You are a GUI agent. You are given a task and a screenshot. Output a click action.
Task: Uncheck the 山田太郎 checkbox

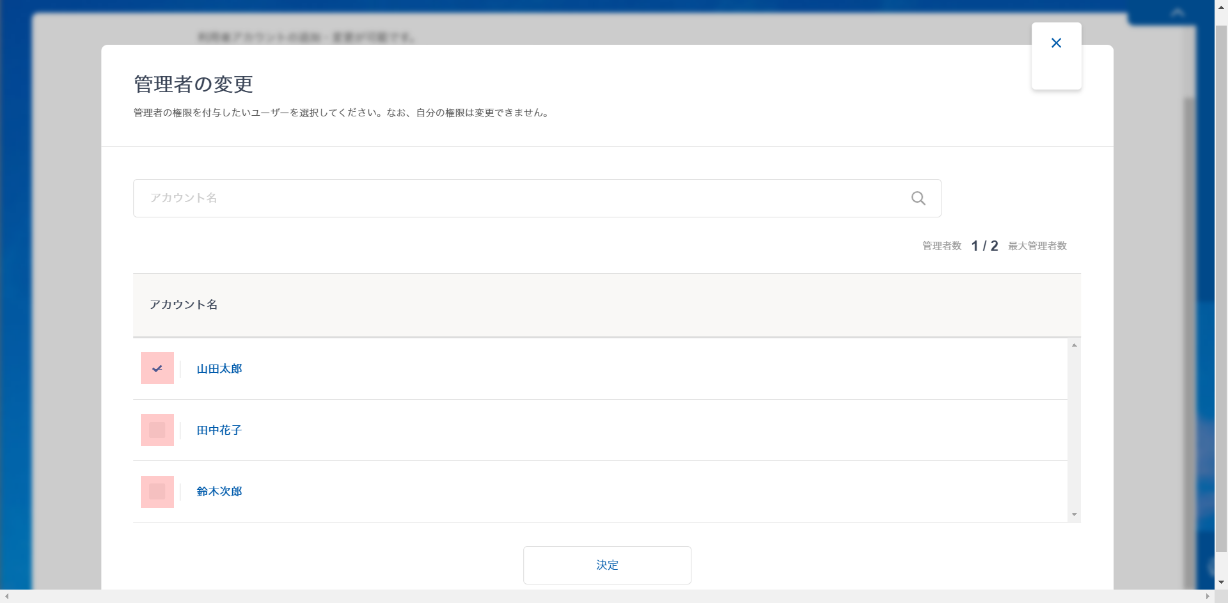tap(157, 368)
